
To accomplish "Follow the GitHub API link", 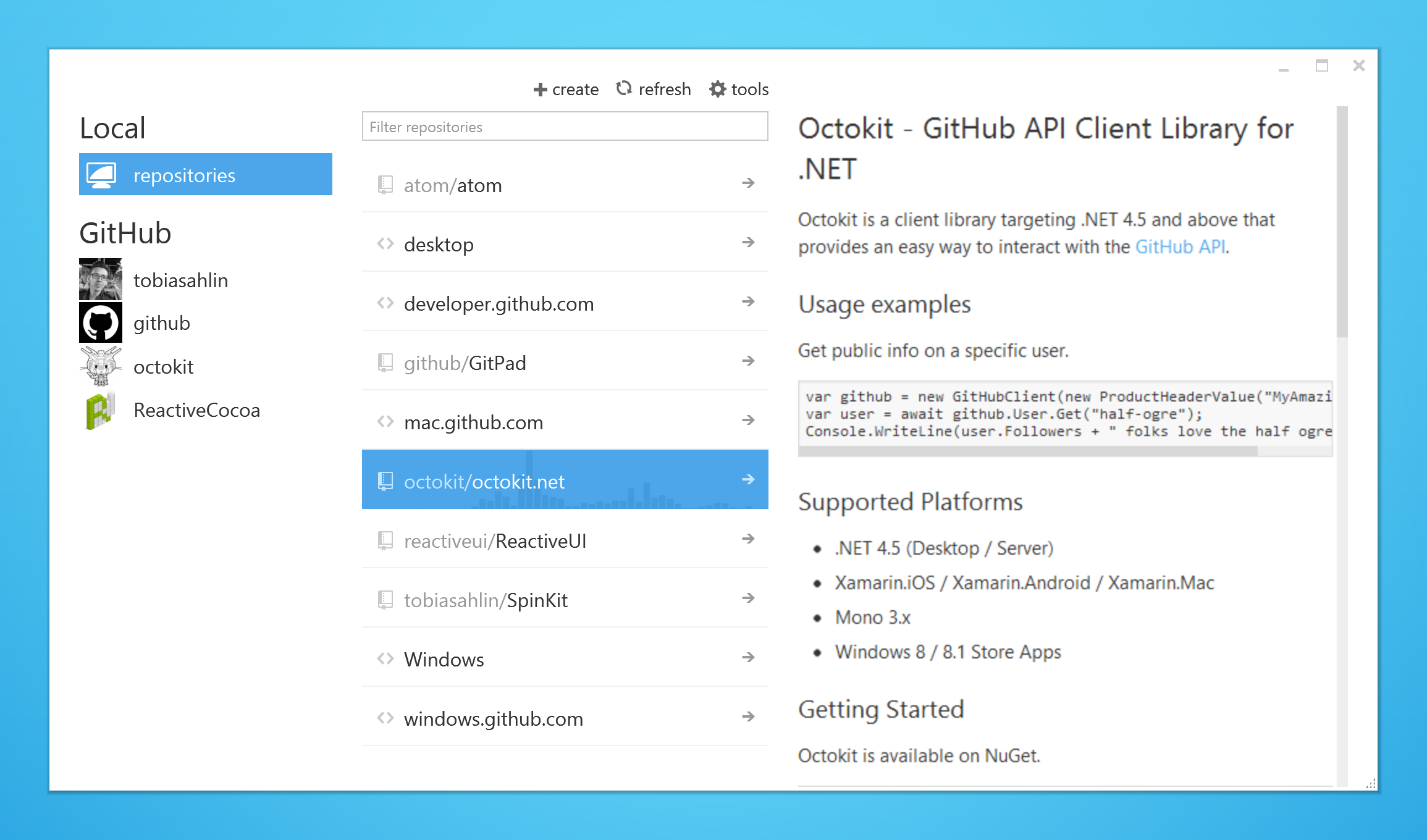I will click(1181, 246).
